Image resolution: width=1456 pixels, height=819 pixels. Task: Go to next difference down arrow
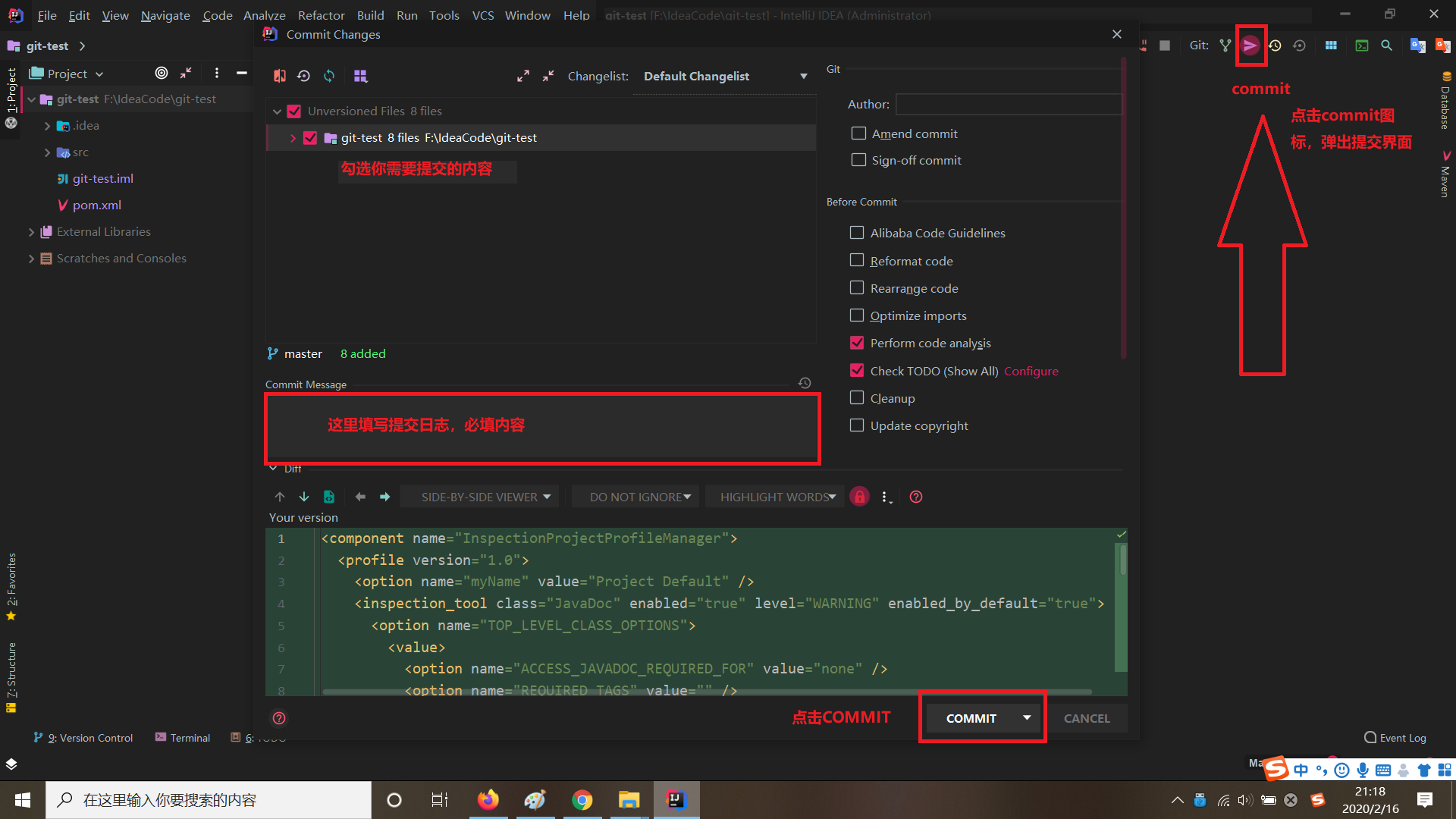pos(304,497)
